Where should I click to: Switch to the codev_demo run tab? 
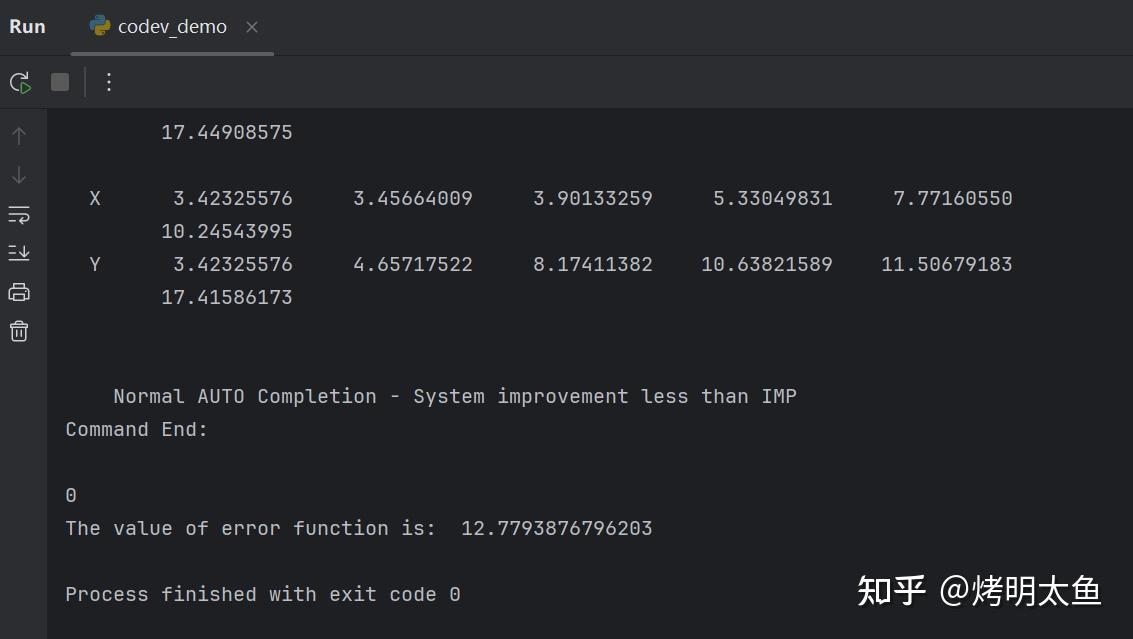click(x=172, y=27)
